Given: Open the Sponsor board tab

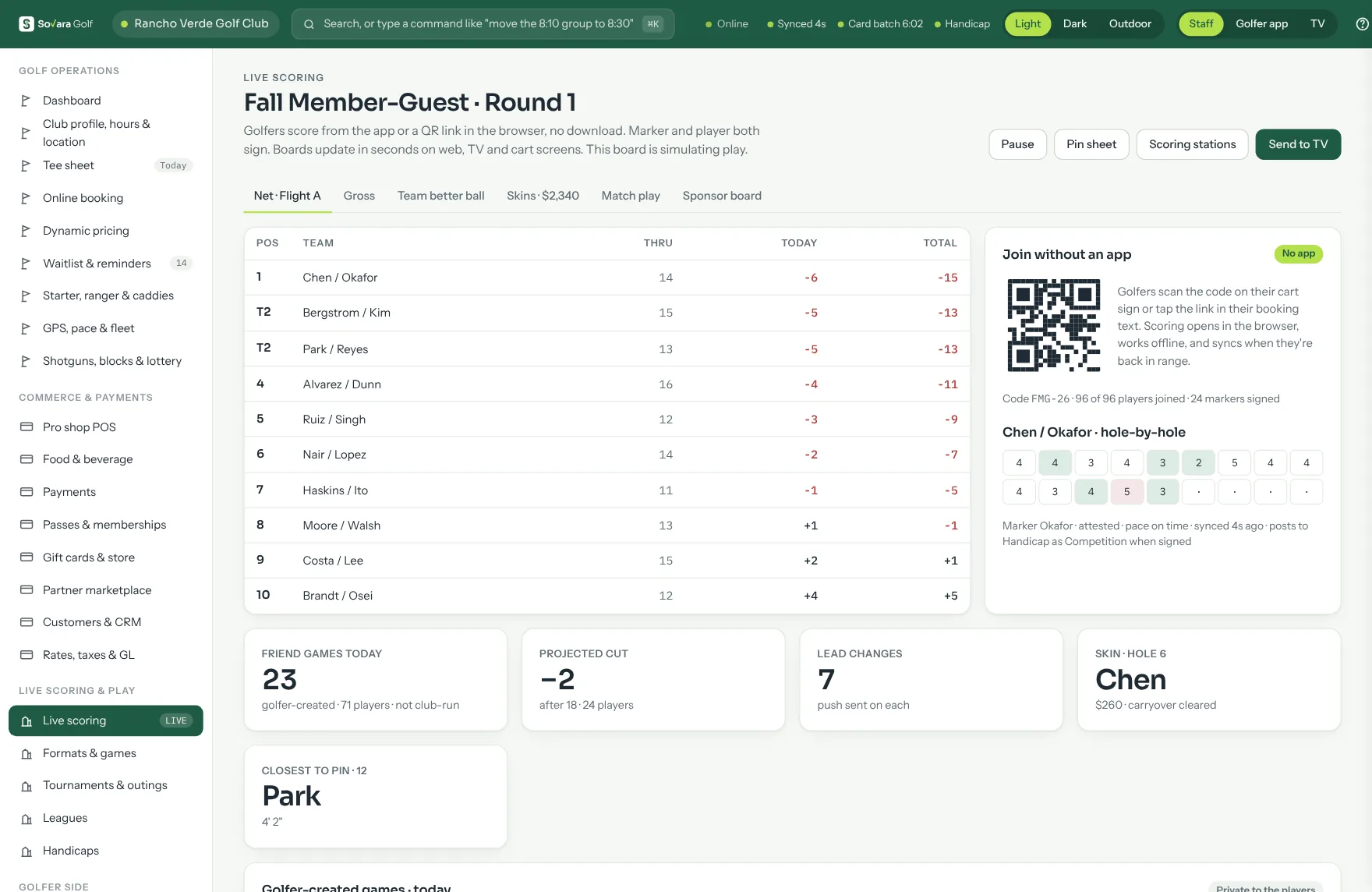Looking at the screenshot, I should (x=722, y=196).
